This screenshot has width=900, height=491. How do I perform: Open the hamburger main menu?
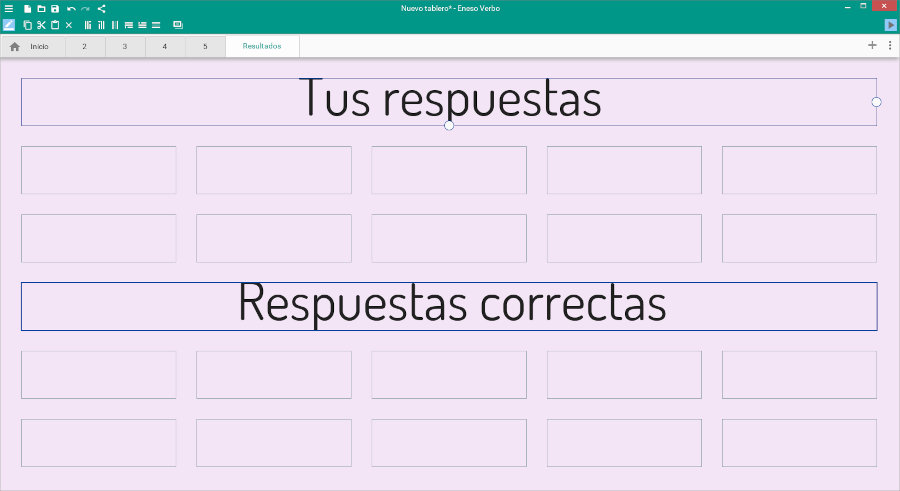coord(9,9)
